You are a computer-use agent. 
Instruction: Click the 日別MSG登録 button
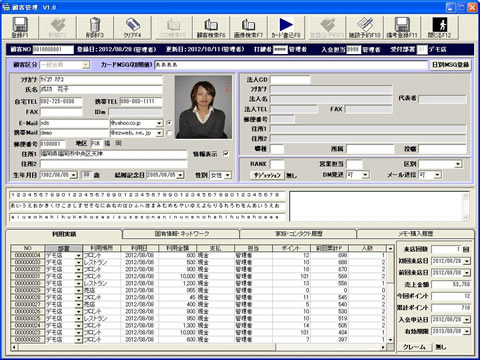point(451,65)
